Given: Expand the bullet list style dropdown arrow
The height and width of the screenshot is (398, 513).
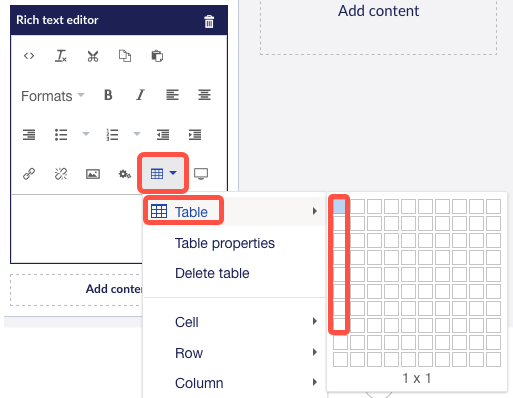Looking at the screenshot, I should (86, 134).
